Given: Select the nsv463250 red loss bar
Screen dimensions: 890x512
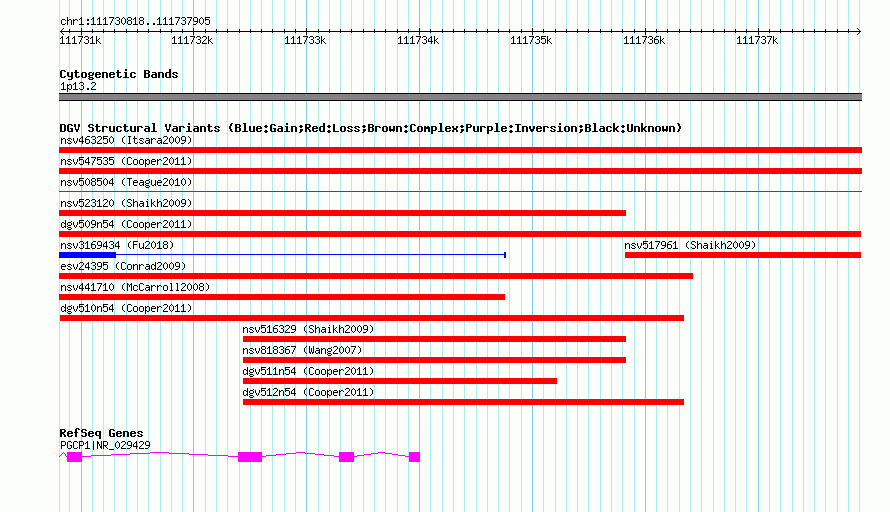Looking at the screenshot, I should coord(460,150).
